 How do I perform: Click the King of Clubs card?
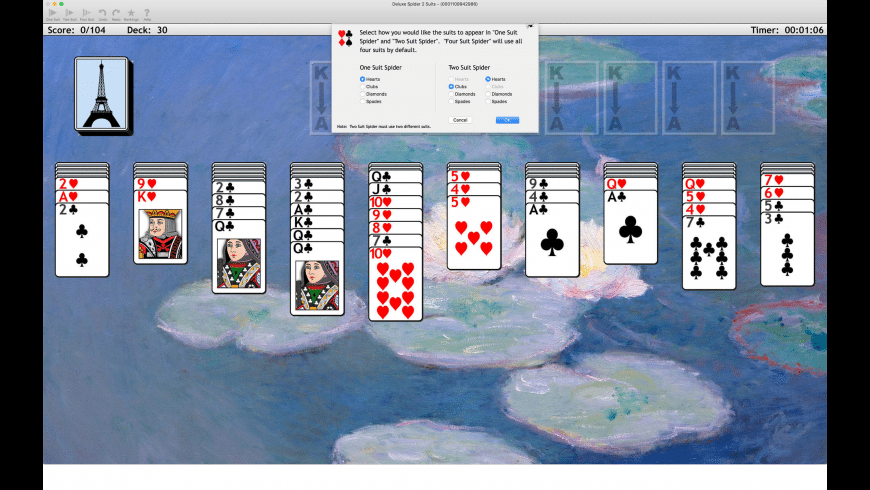(317, 222)
